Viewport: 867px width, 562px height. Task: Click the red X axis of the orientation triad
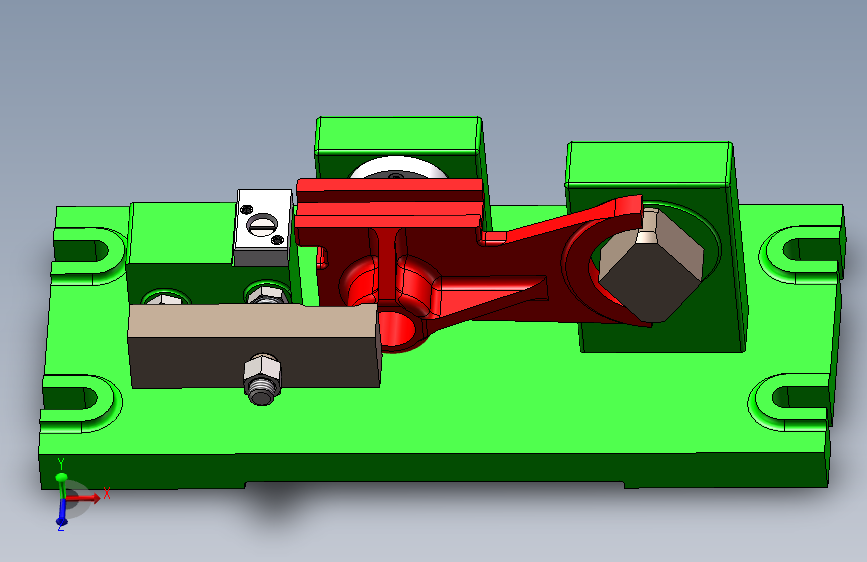(x=83, y=497)
